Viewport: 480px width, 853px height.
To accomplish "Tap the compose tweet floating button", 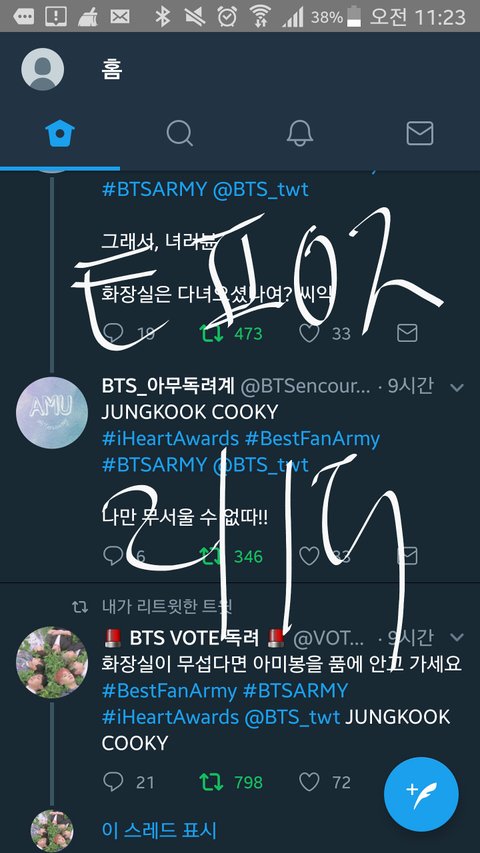I will (421, 794).
